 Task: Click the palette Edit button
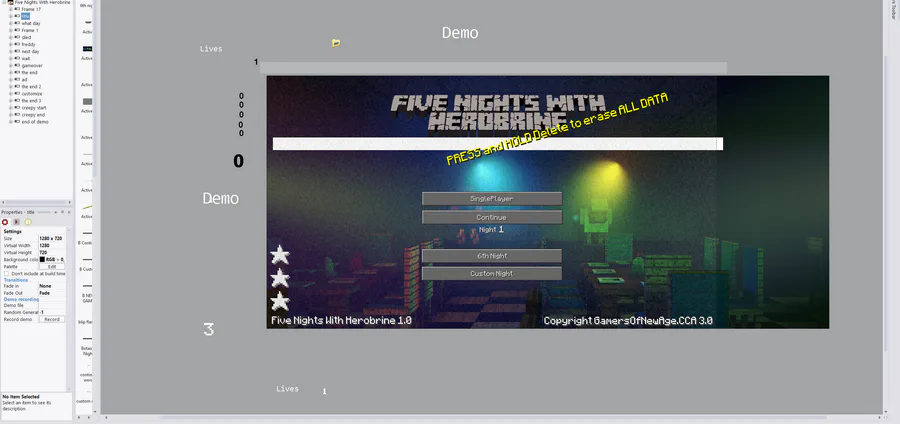[x=52, y=267]
